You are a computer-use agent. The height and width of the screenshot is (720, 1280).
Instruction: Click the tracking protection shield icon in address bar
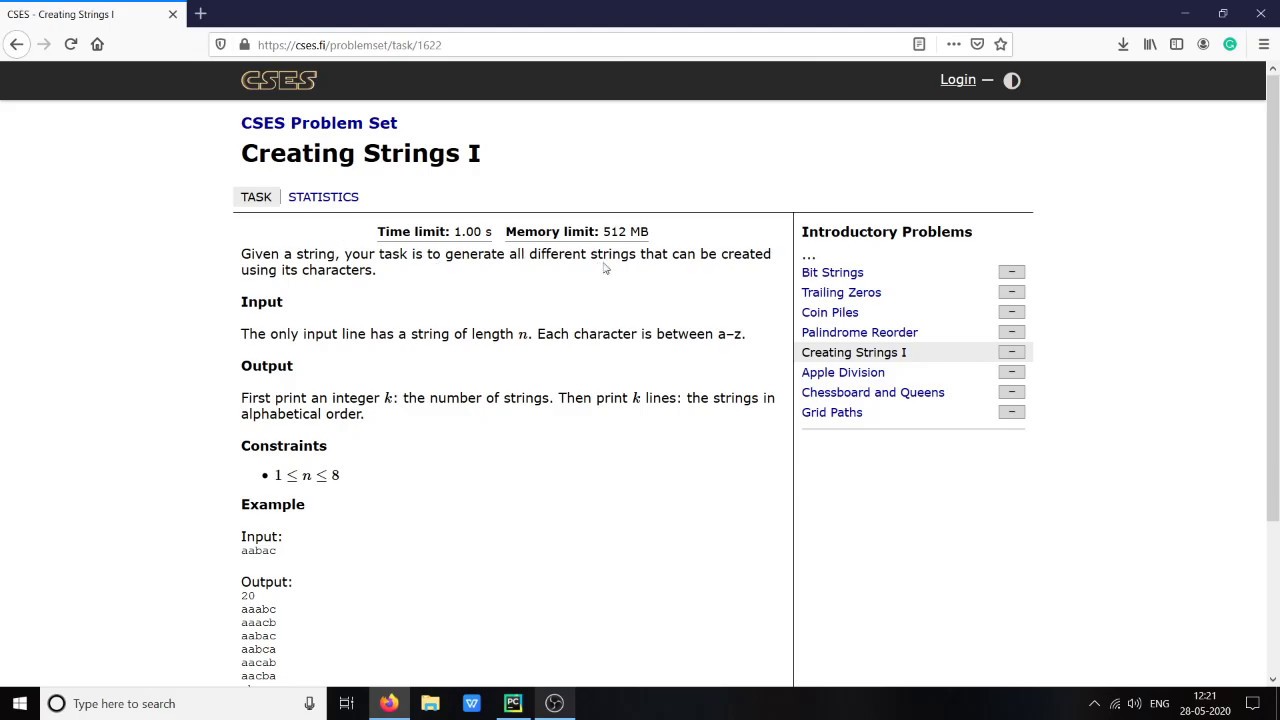coord(221,44)
